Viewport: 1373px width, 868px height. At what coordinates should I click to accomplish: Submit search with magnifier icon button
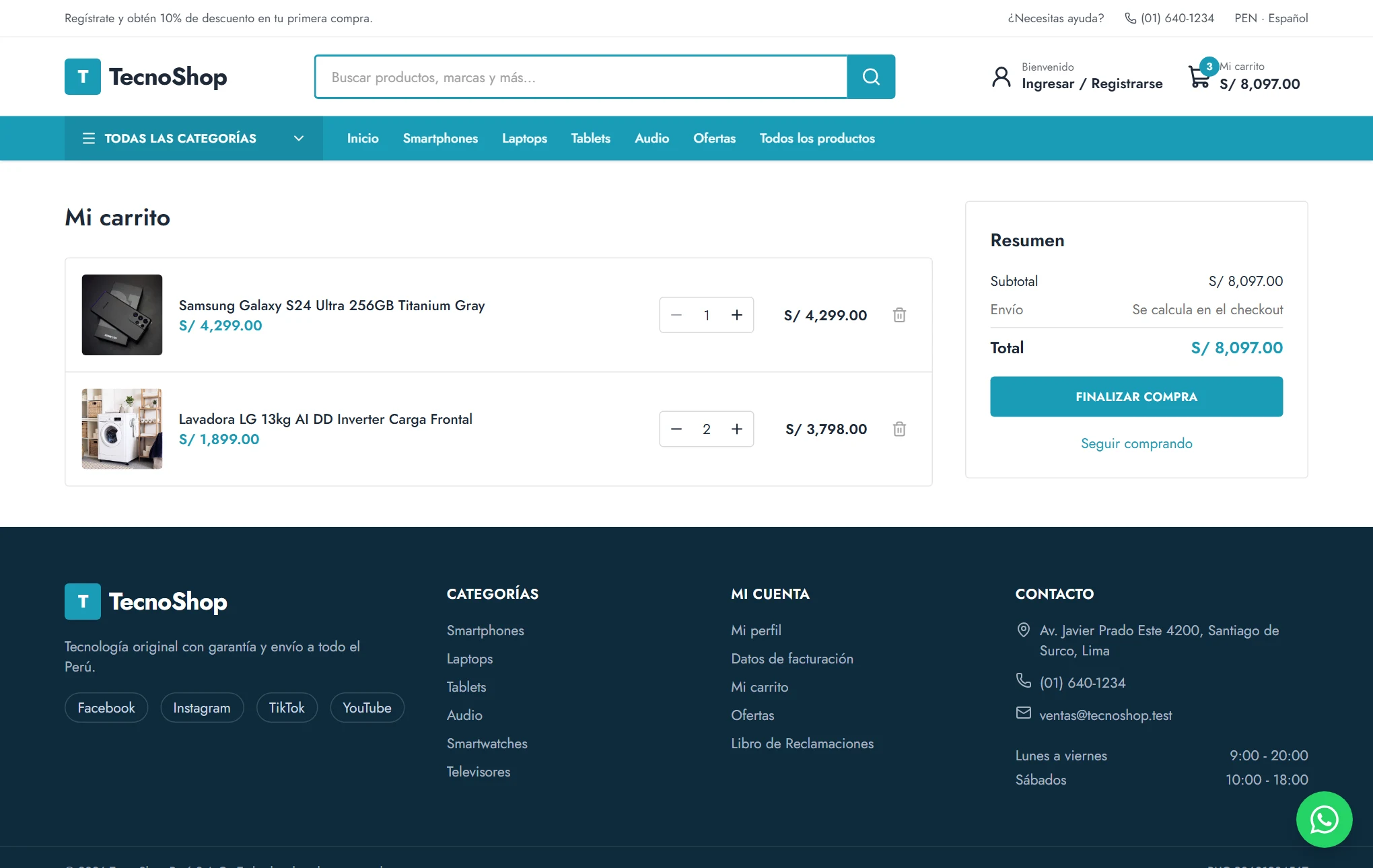[871, 77]
